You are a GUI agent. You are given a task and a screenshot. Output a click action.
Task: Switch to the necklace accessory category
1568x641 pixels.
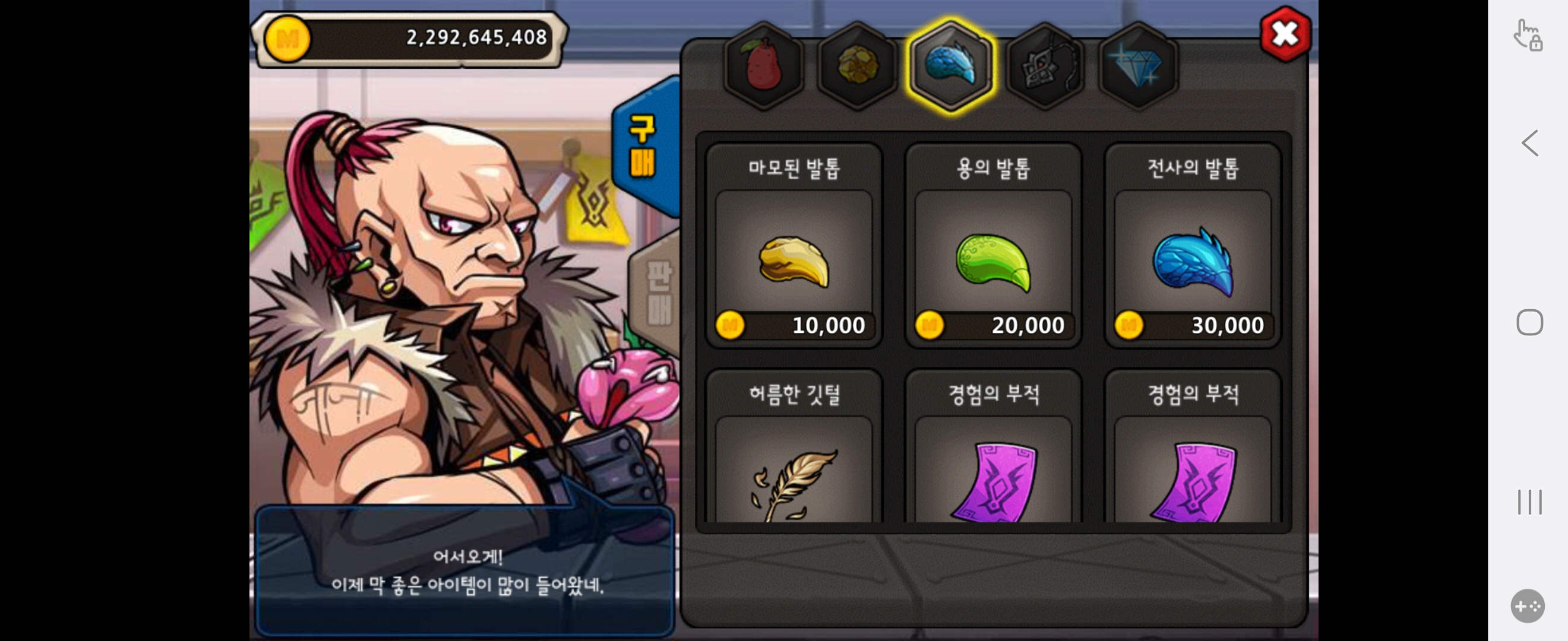coord(1045,66)
